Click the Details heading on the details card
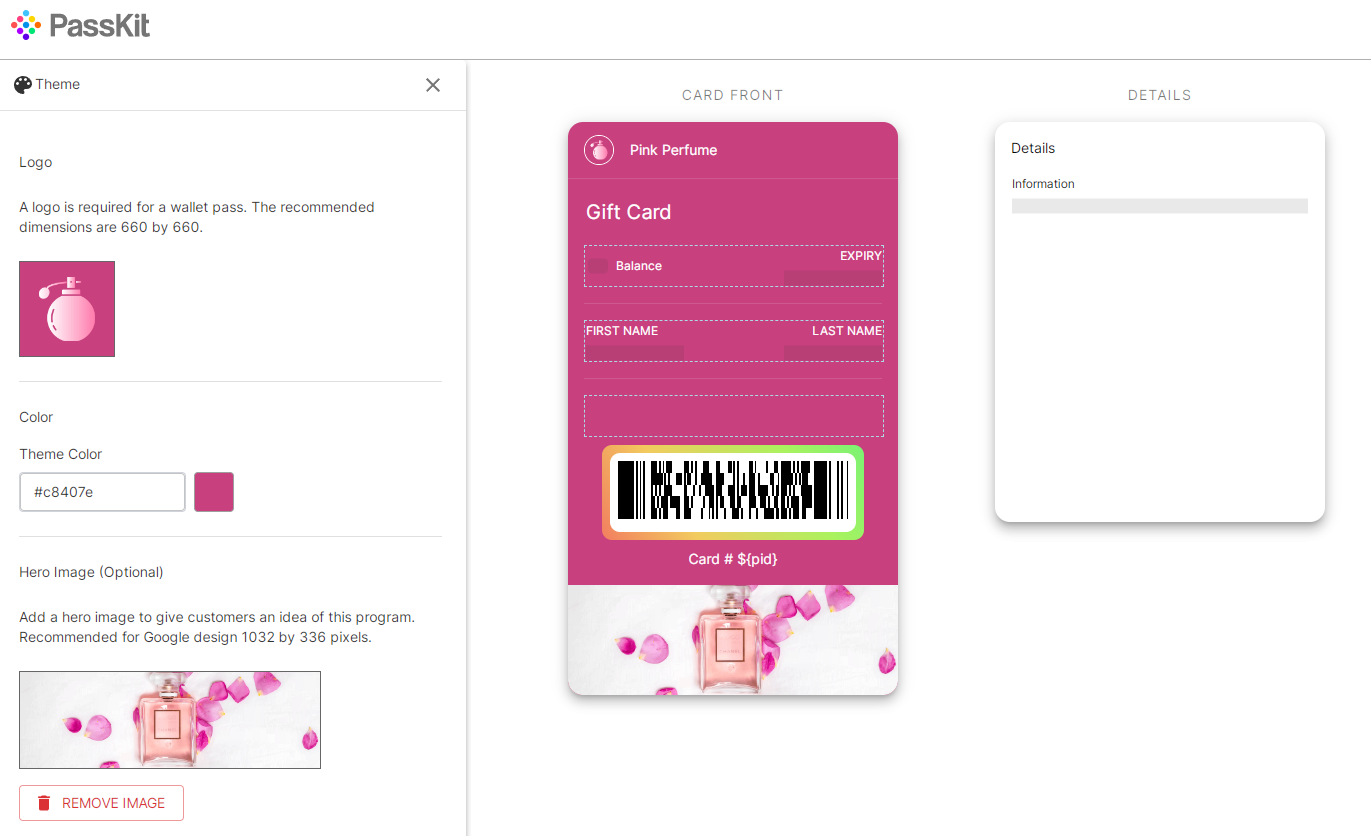 (x=1033, y=148)
